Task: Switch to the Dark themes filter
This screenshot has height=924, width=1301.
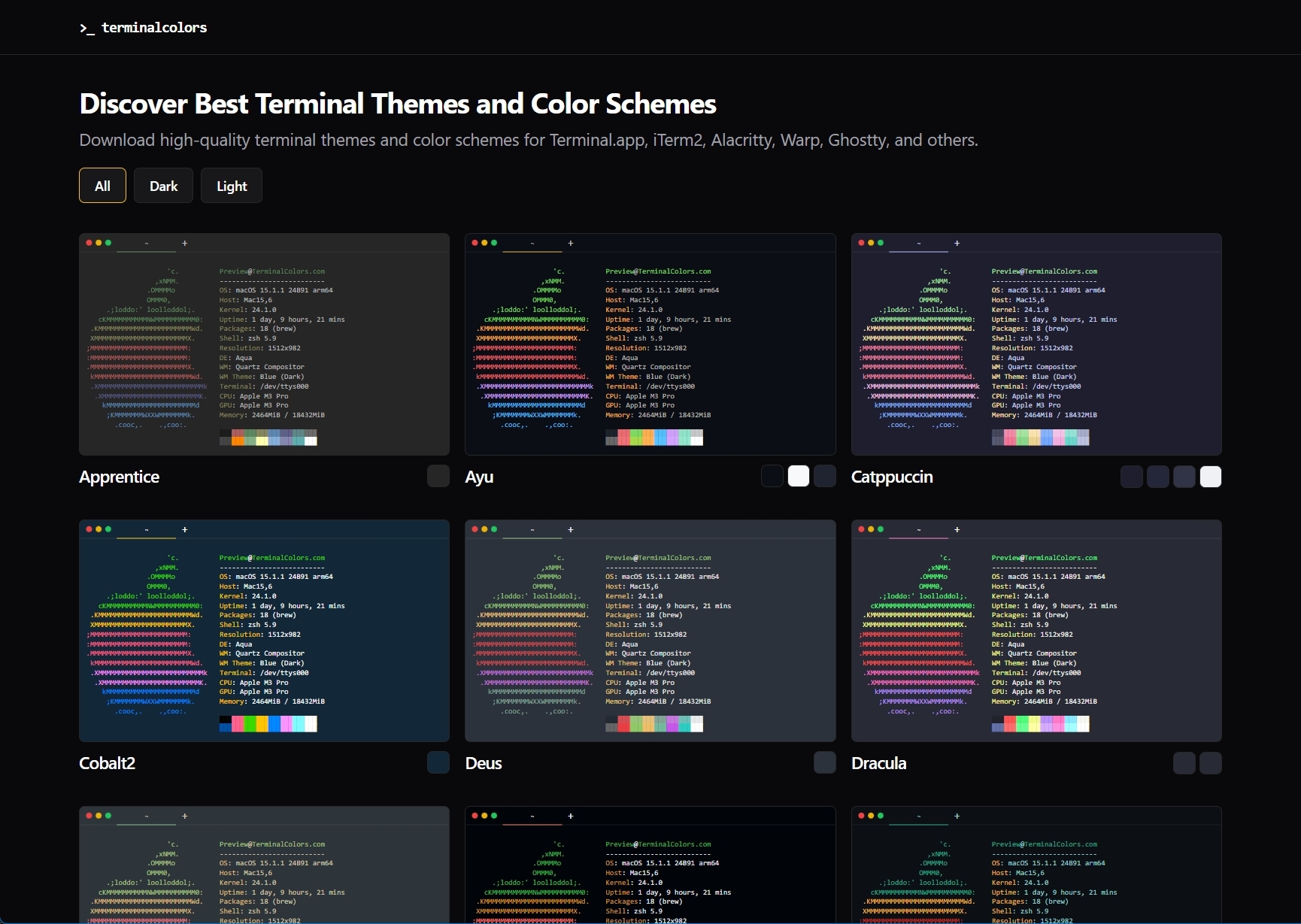Action: point(162,186)
